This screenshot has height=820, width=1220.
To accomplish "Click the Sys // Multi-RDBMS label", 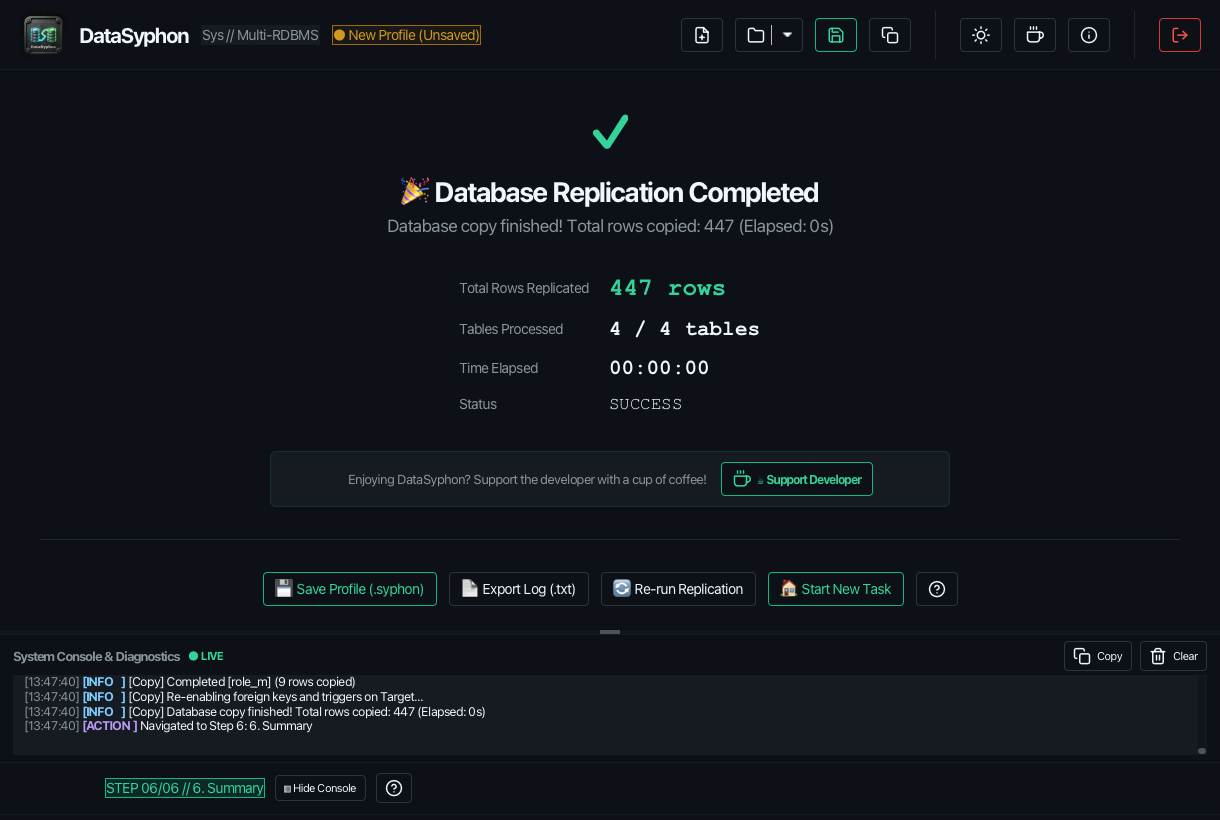I will (260, 35).
